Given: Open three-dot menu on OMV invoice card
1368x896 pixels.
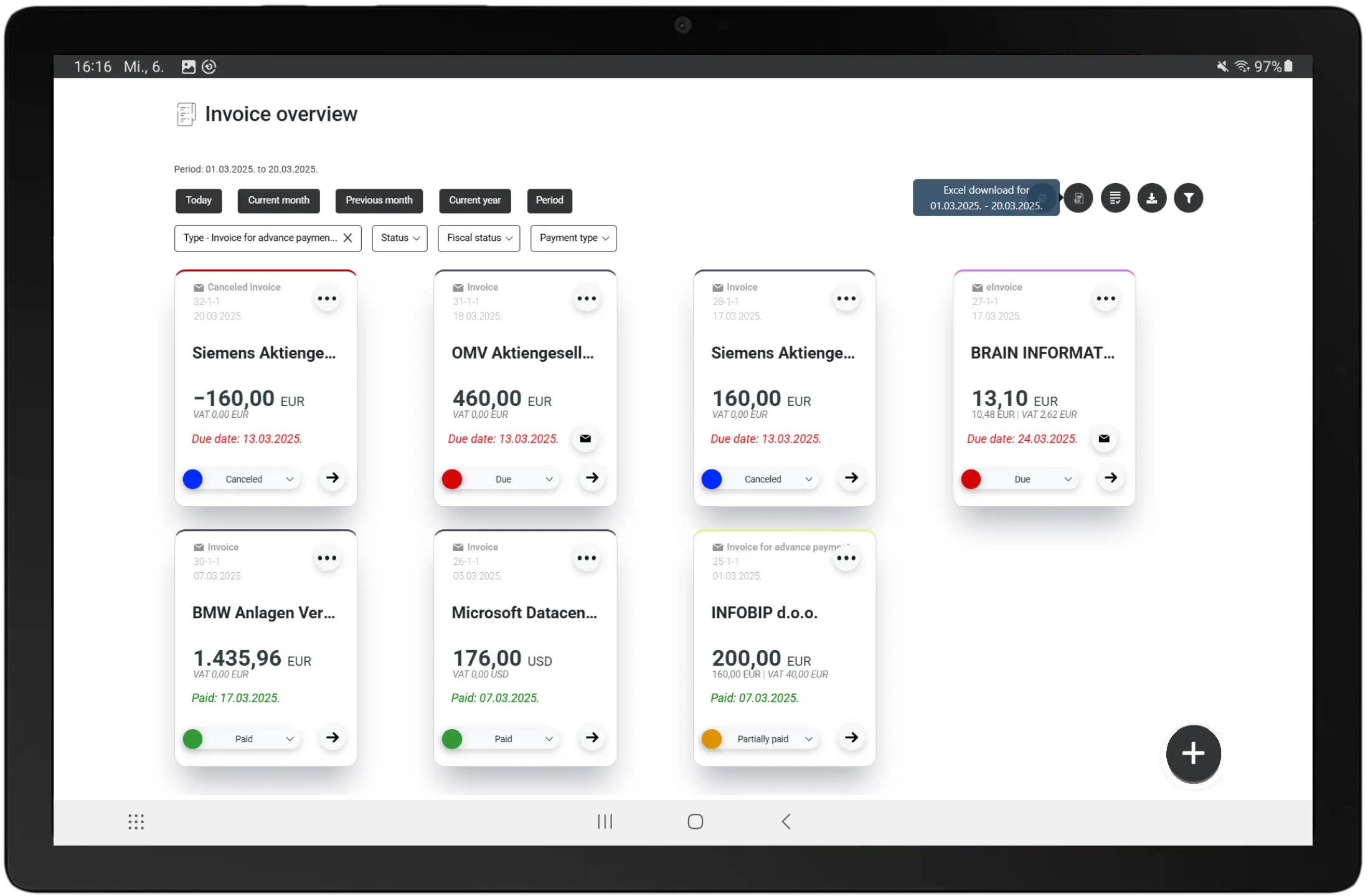Looking at the screenshot, I should (586, 299).
